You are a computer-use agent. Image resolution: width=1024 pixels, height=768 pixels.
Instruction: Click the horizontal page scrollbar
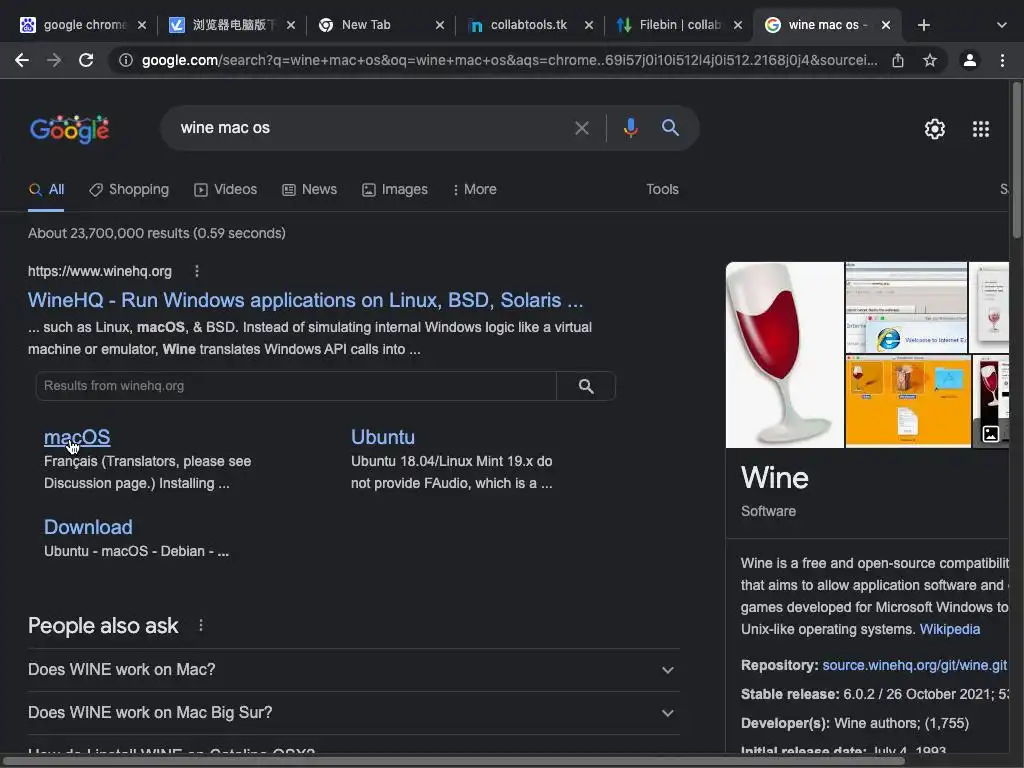click(453, 761)
